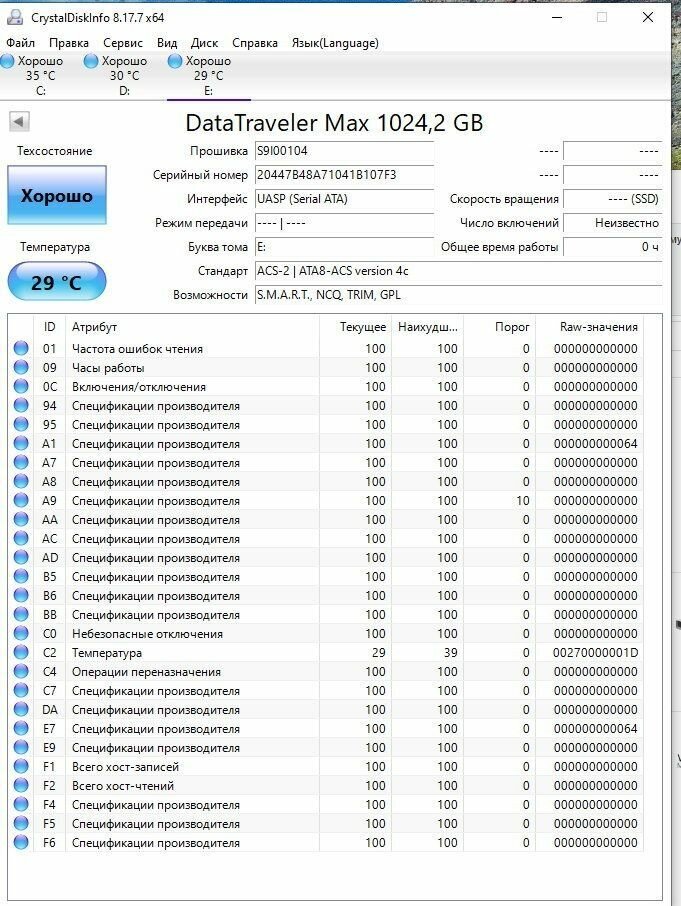Click the Возможности field with S.M.A.R.T.

pyautogui.click(x=458, y=295)
